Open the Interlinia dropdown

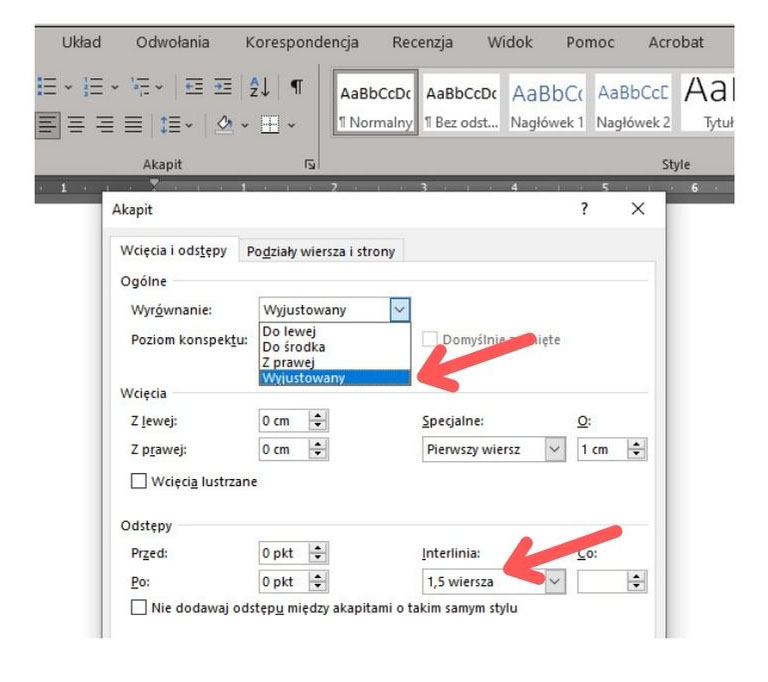click(x=555, y=581)
